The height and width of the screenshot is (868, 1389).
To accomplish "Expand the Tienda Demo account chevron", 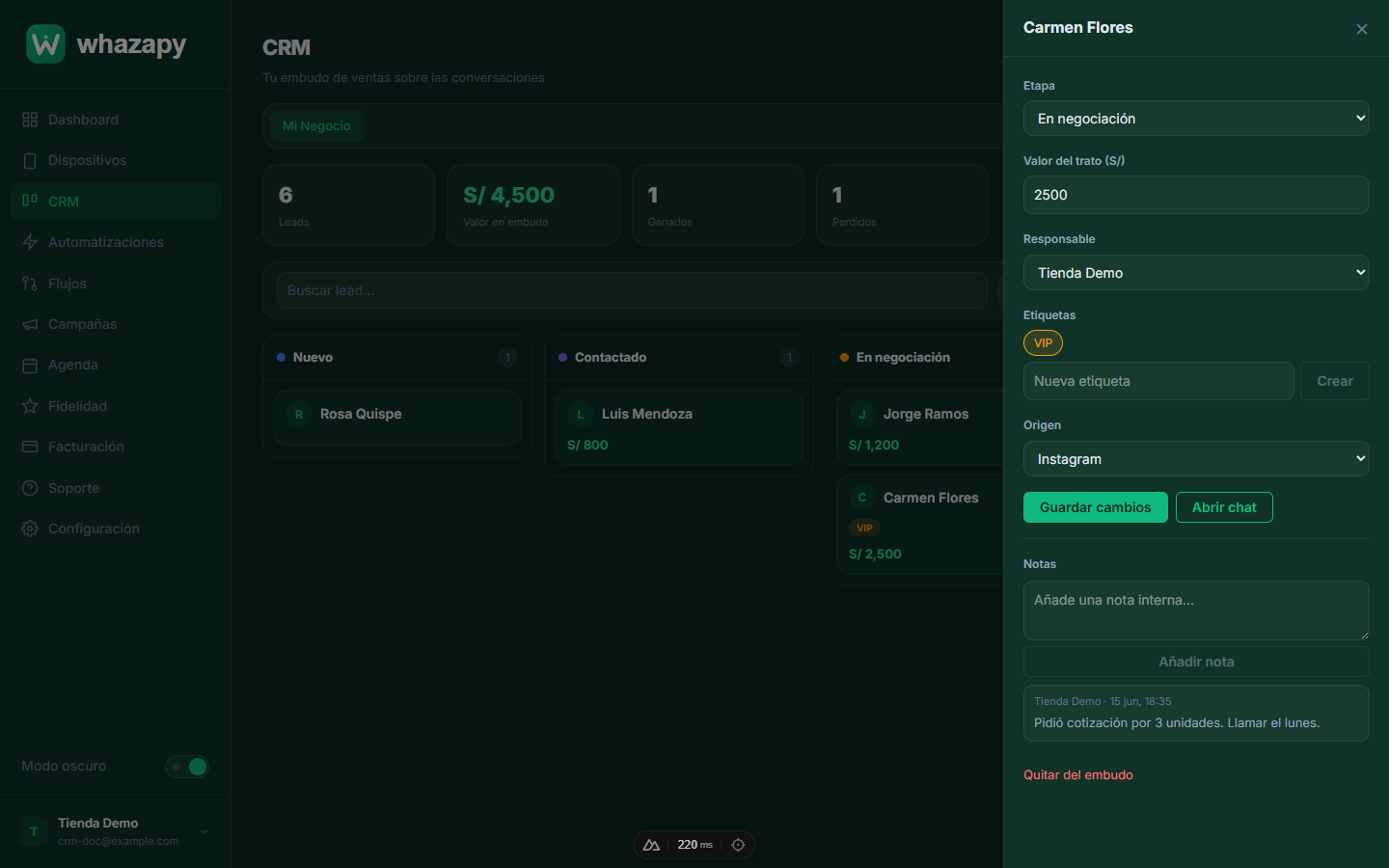I will [x=204, y=831].
